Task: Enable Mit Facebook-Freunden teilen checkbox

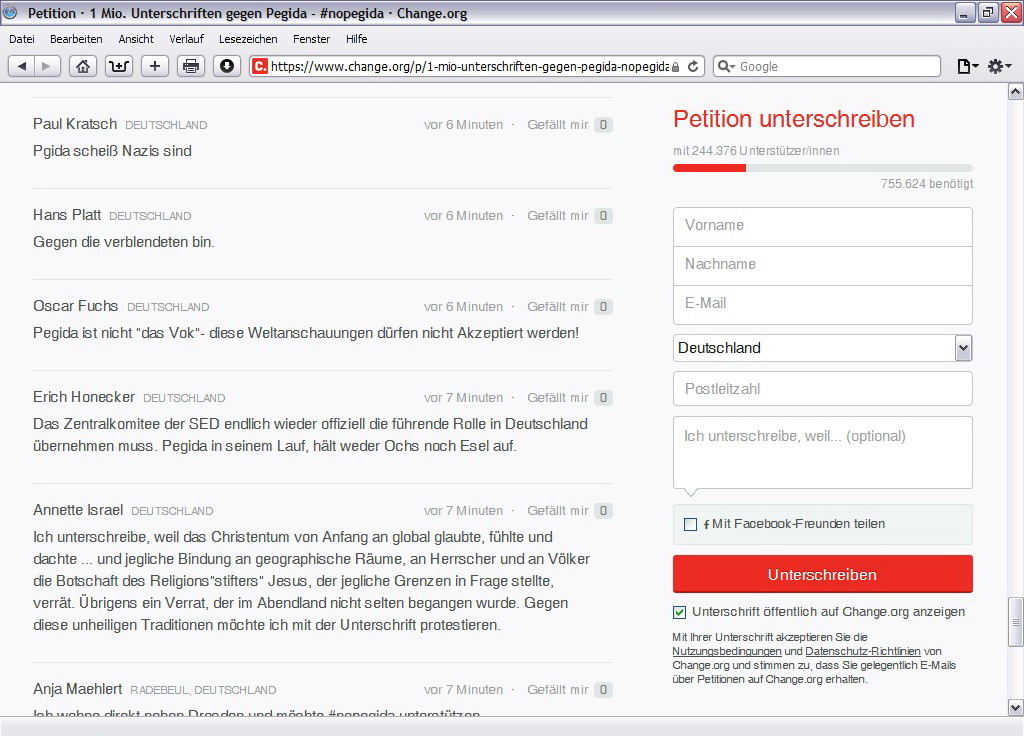Action: (x=690, y=524)
